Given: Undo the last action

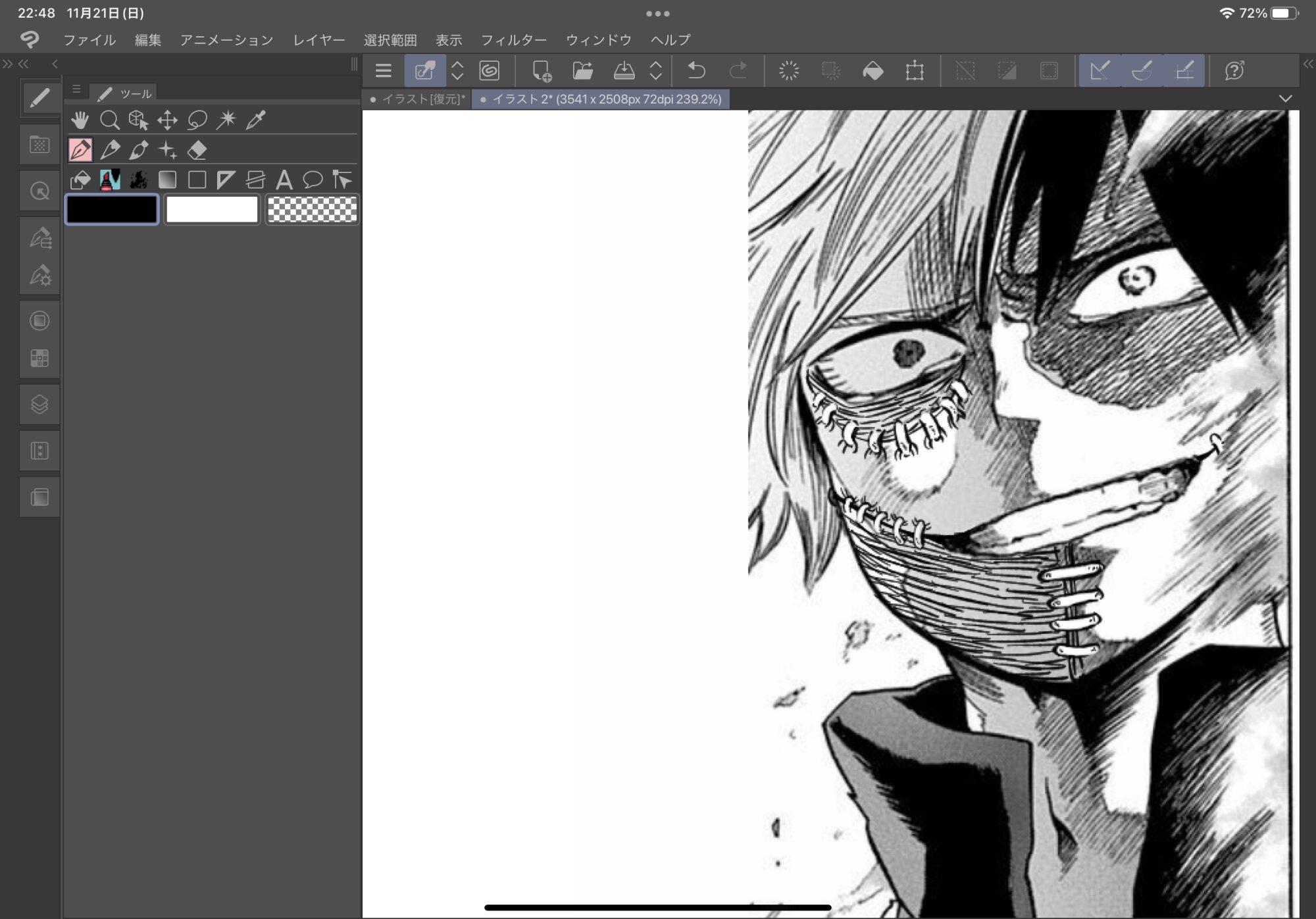Looking at the screenshot, I should (696, 70).
